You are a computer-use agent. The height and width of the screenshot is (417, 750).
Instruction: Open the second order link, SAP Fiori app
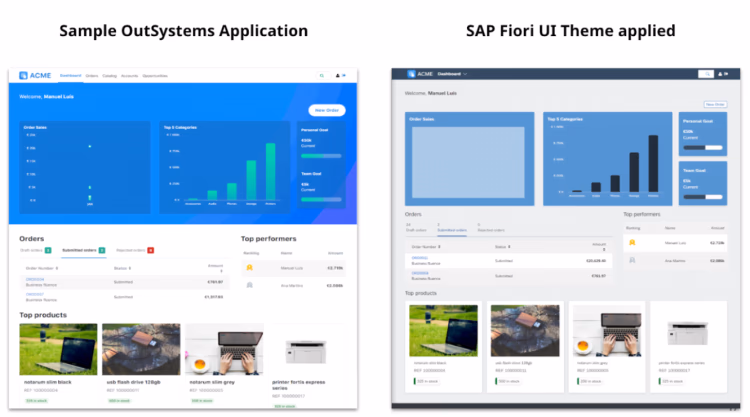pos(420,273)
